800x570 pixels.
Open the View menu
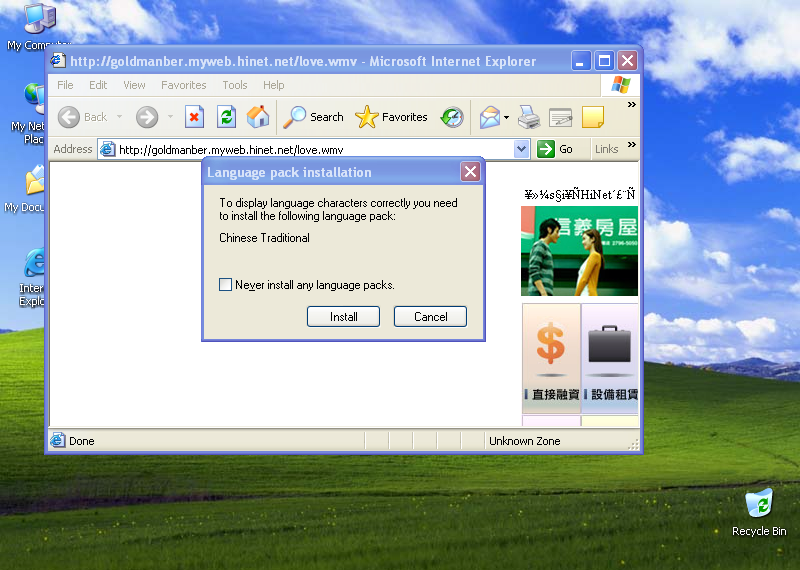[134, 85]
